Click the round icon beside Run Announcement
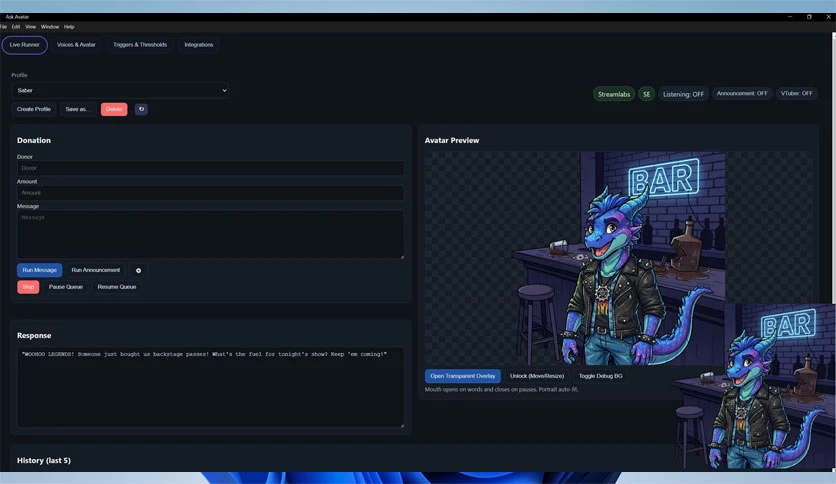The height and width of the screenshot is (484, 836). [139, 271]
